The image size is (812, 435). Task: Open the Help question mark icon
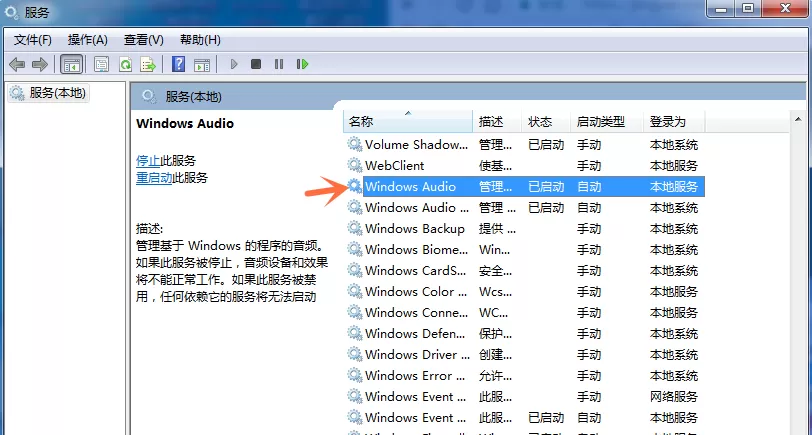point(179,64)
